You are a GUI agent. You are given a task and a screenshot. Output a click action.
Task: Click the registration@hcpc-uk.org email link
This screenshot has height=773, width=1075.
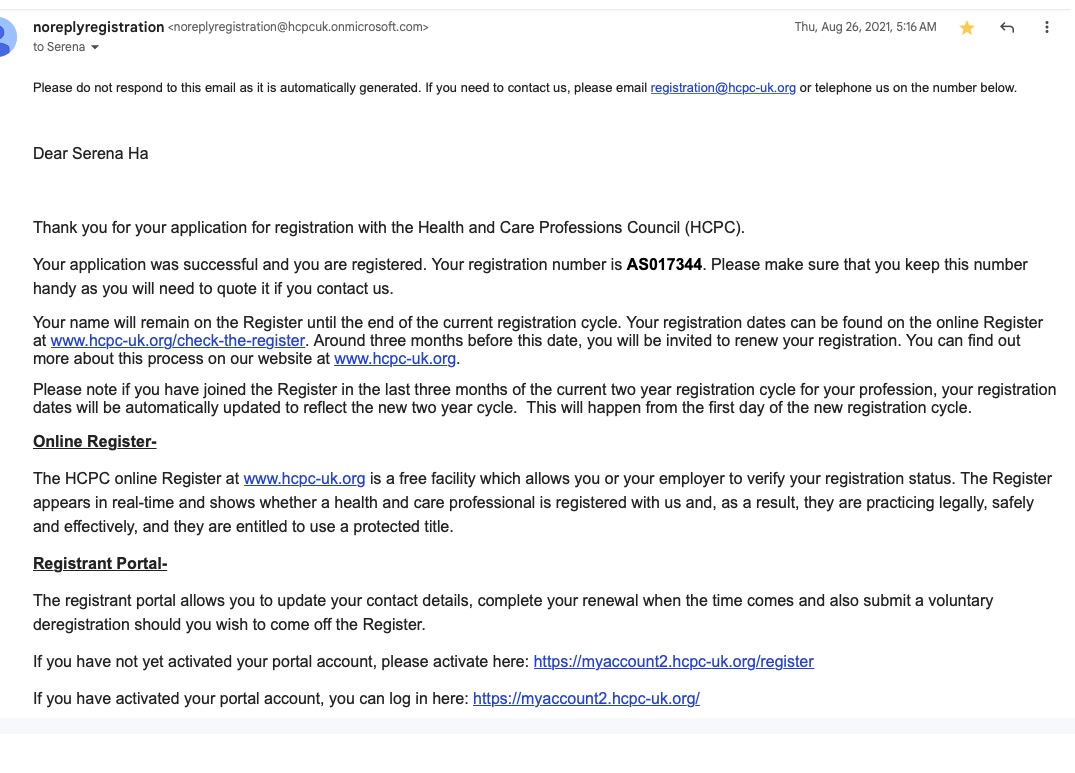tap(723, 88)
